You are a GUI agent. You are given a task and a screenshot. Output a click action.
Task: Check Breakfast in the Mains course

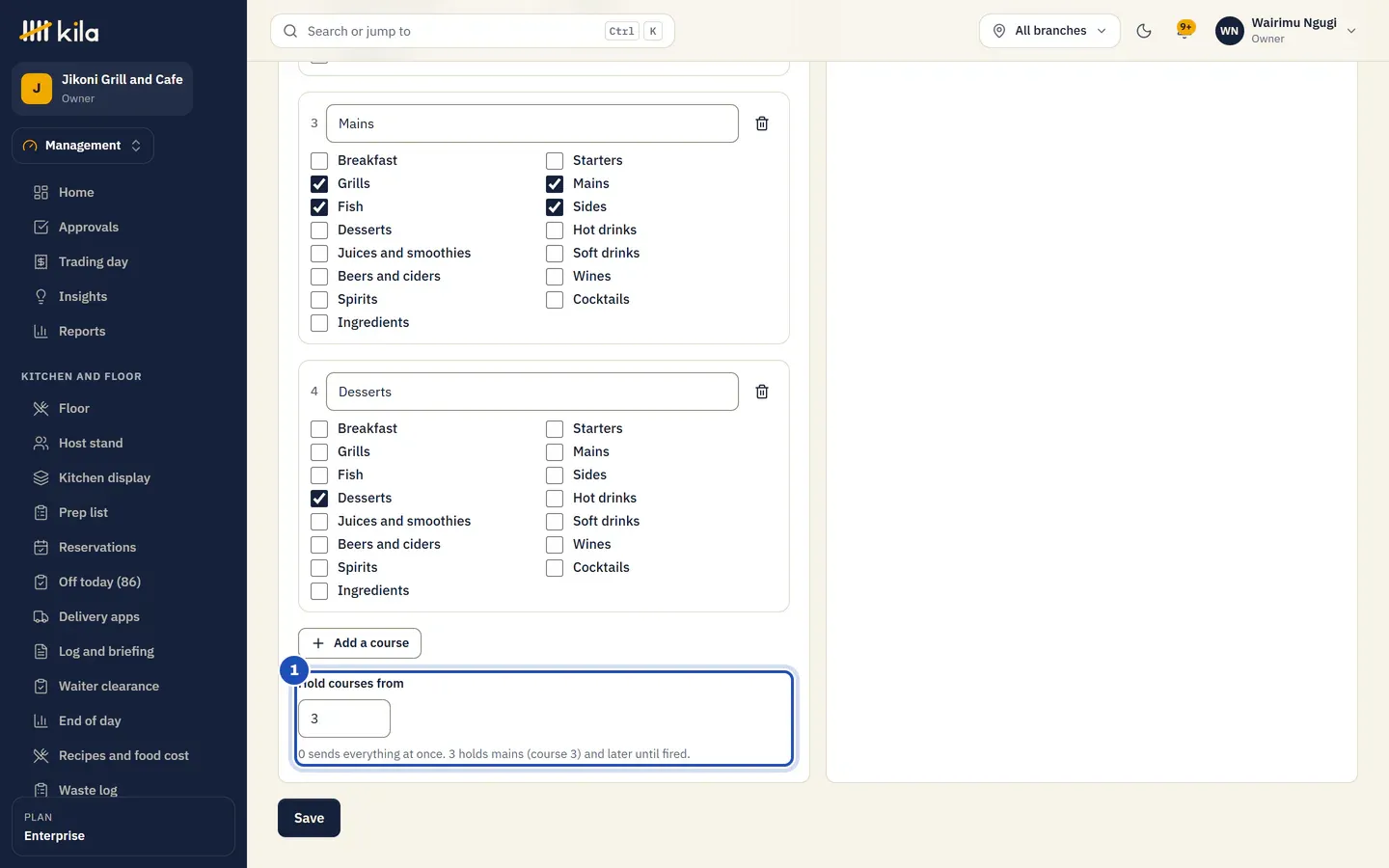pyautogui.click(x=319, y=160)
